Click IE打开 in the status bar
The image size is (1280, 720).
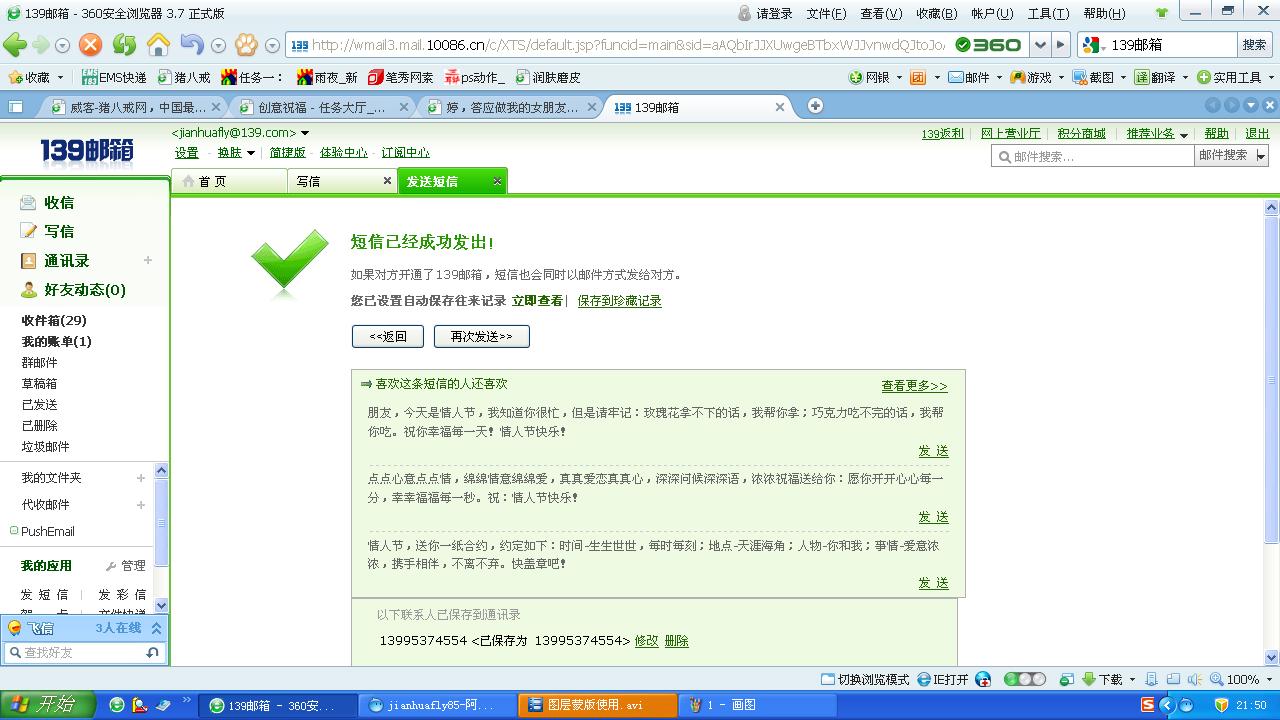coord(942,679)
